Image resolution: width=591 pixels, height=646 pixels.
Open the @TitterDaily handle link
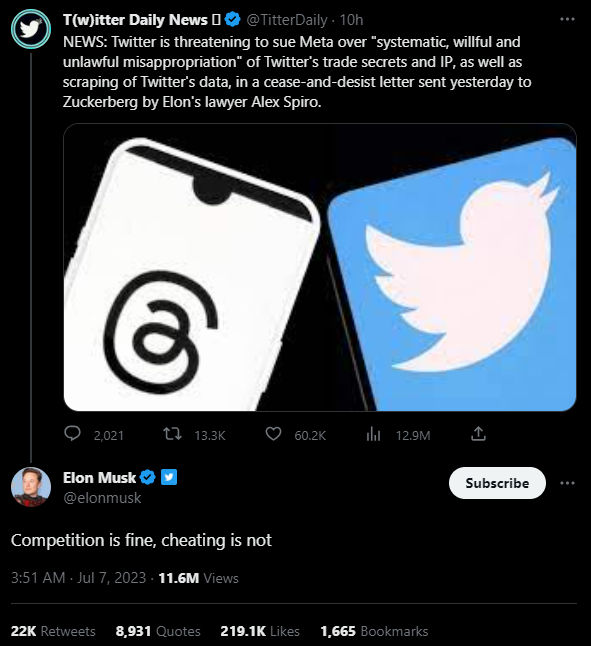pos(287,20)
